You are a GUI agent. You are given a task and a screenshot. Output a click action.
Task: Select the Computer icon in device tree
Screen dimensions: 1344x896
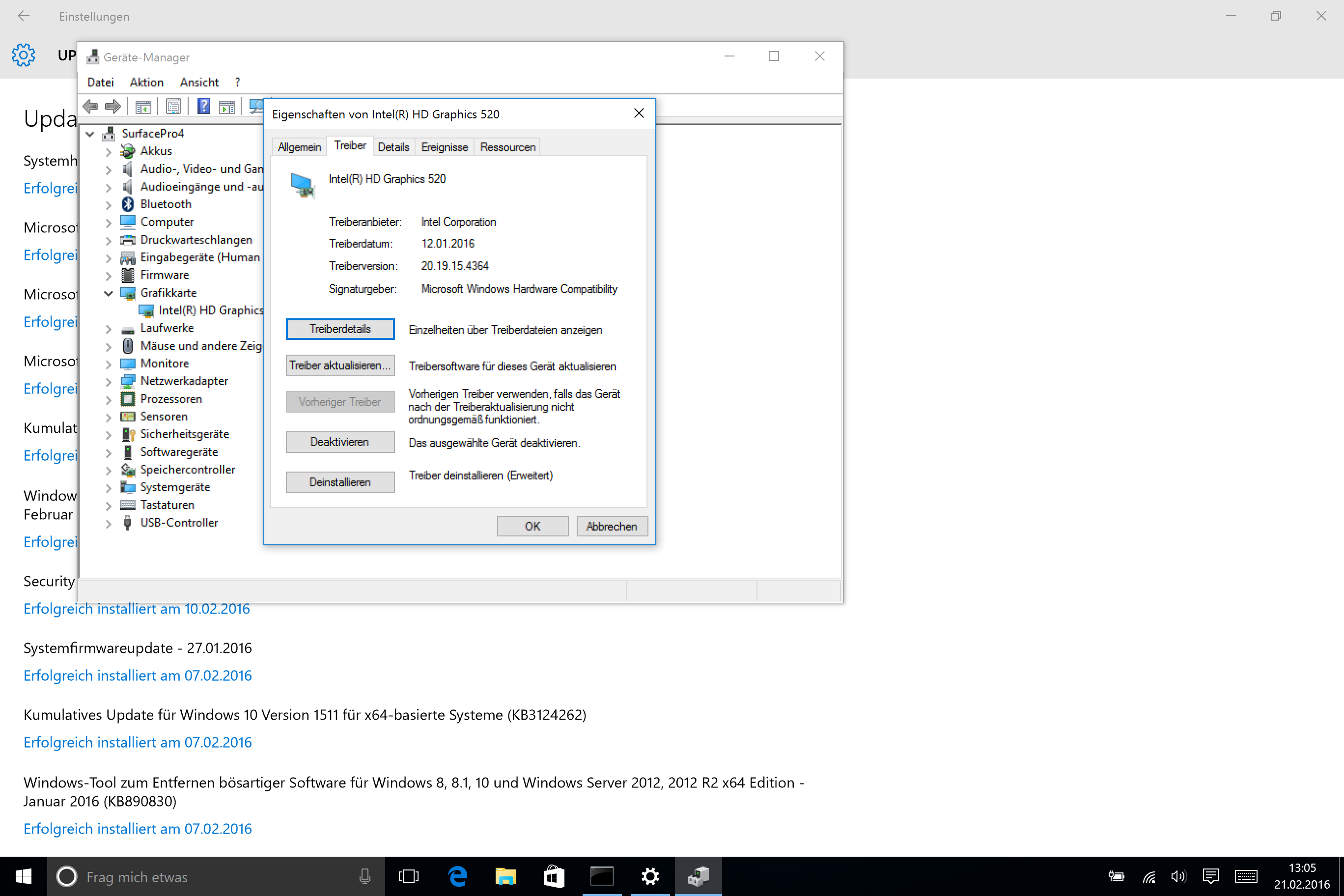coord(127,222)
